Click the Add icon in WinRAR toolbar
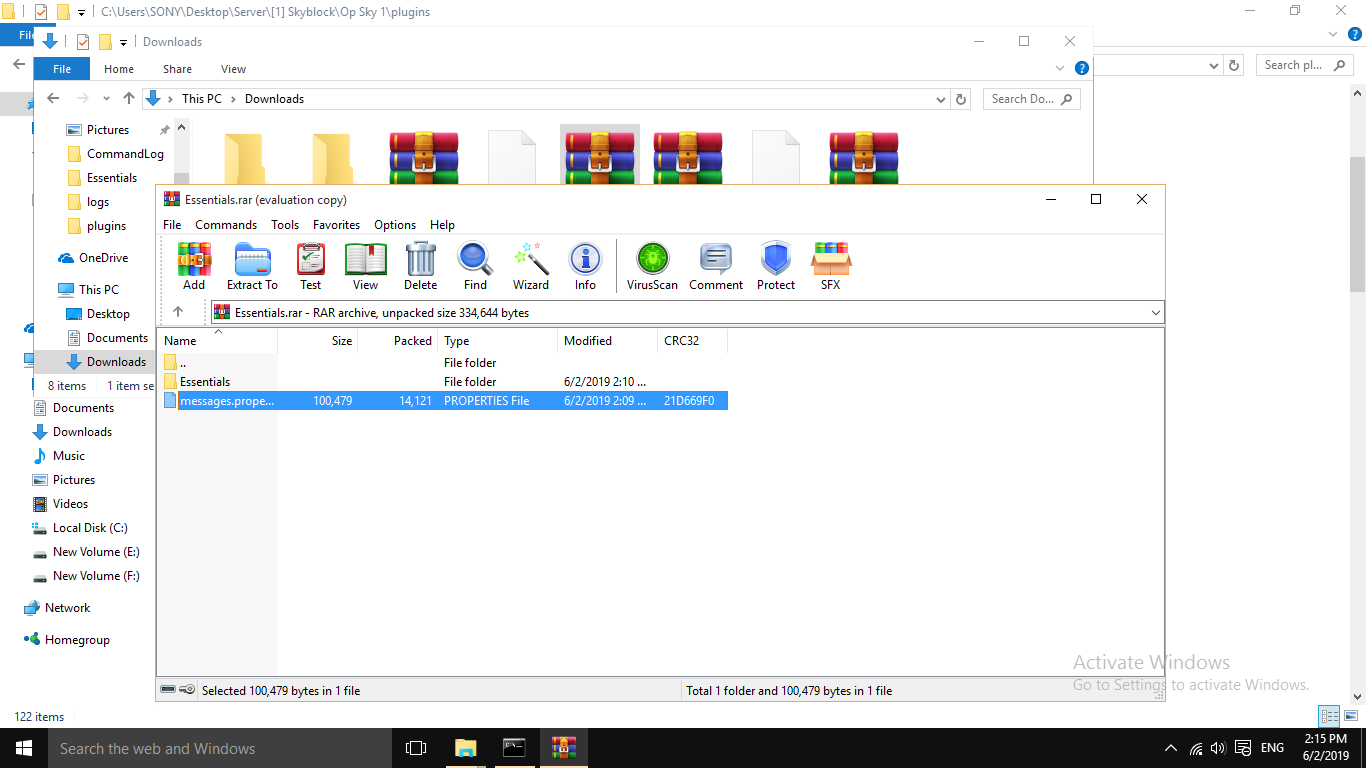Screen dimensions: 1366x768 pyautogui.click(x=194, y=266)
